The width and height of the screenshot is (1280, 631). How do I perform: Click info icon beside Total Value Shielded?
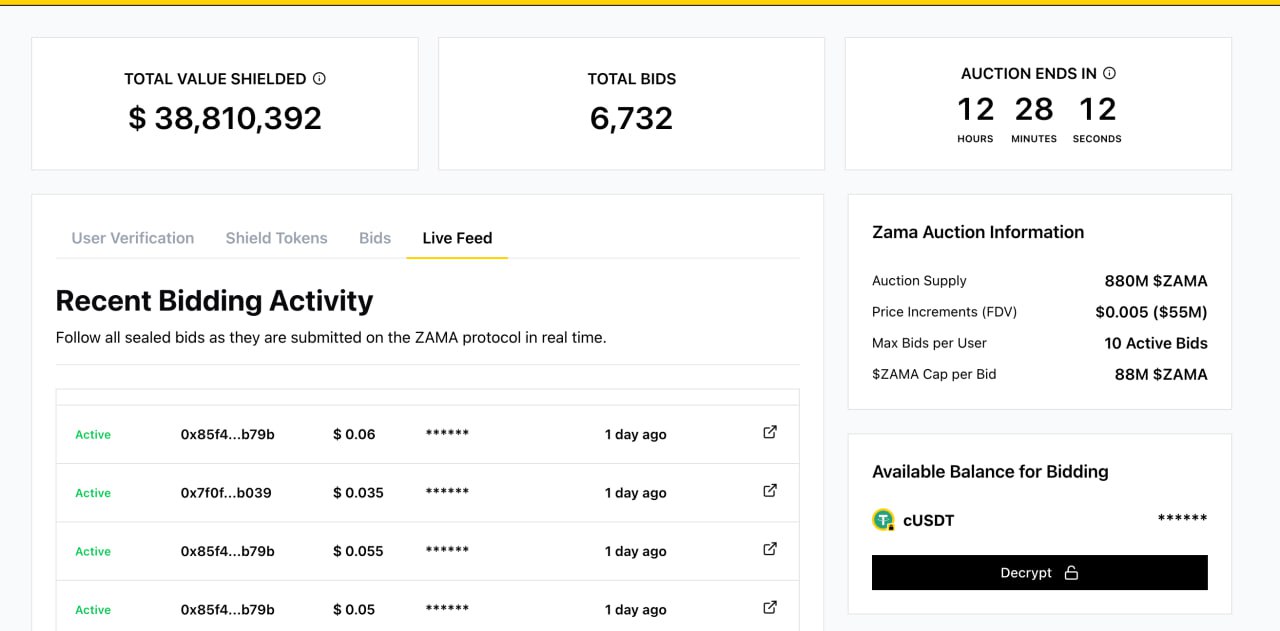(320, 78)
